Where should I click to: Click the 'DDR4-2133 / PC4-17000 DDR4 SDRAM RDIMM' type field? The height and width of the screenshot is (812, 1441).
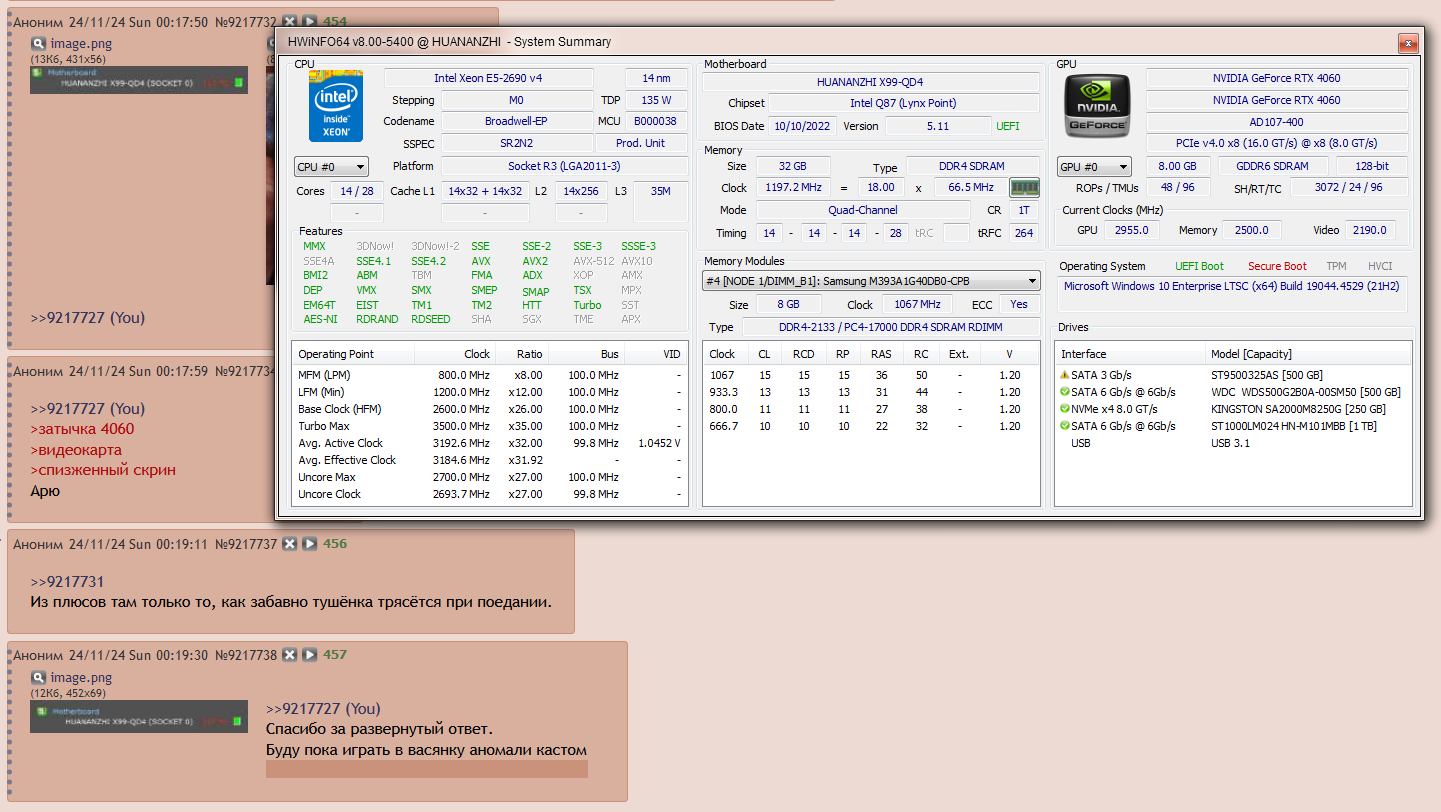click(891, 327)
